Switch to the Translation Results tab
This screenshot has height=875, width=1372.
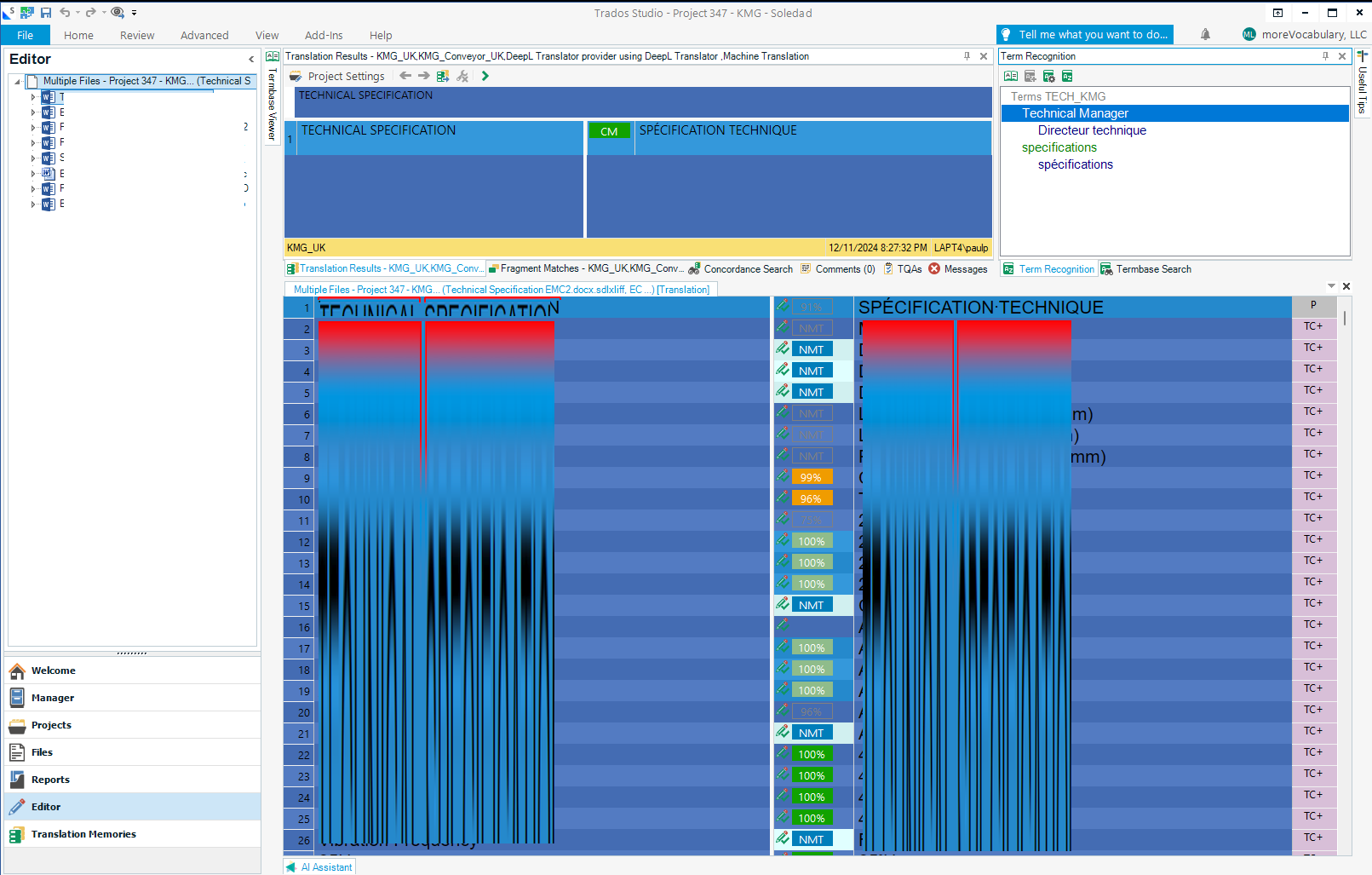pyautogui.click(x=384, y=268)
